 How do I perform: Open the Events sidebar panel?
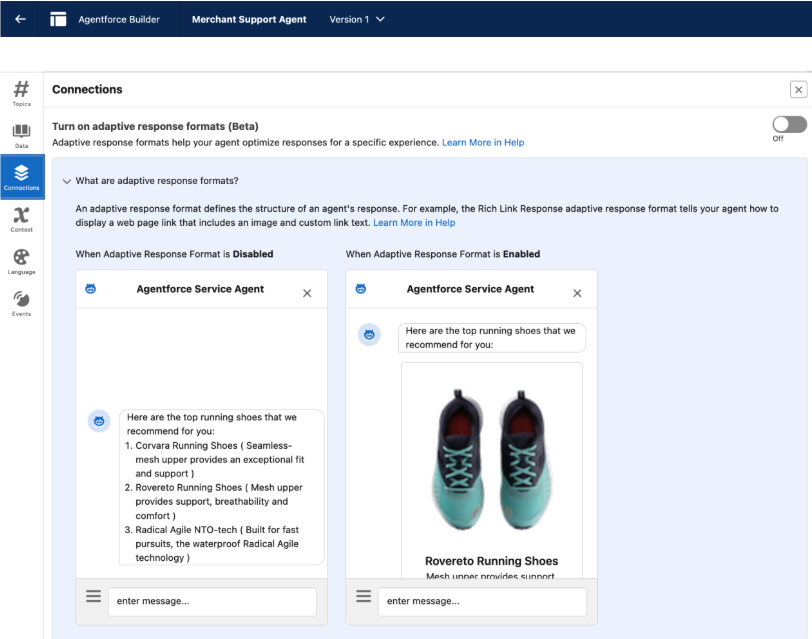coord(21,302)
